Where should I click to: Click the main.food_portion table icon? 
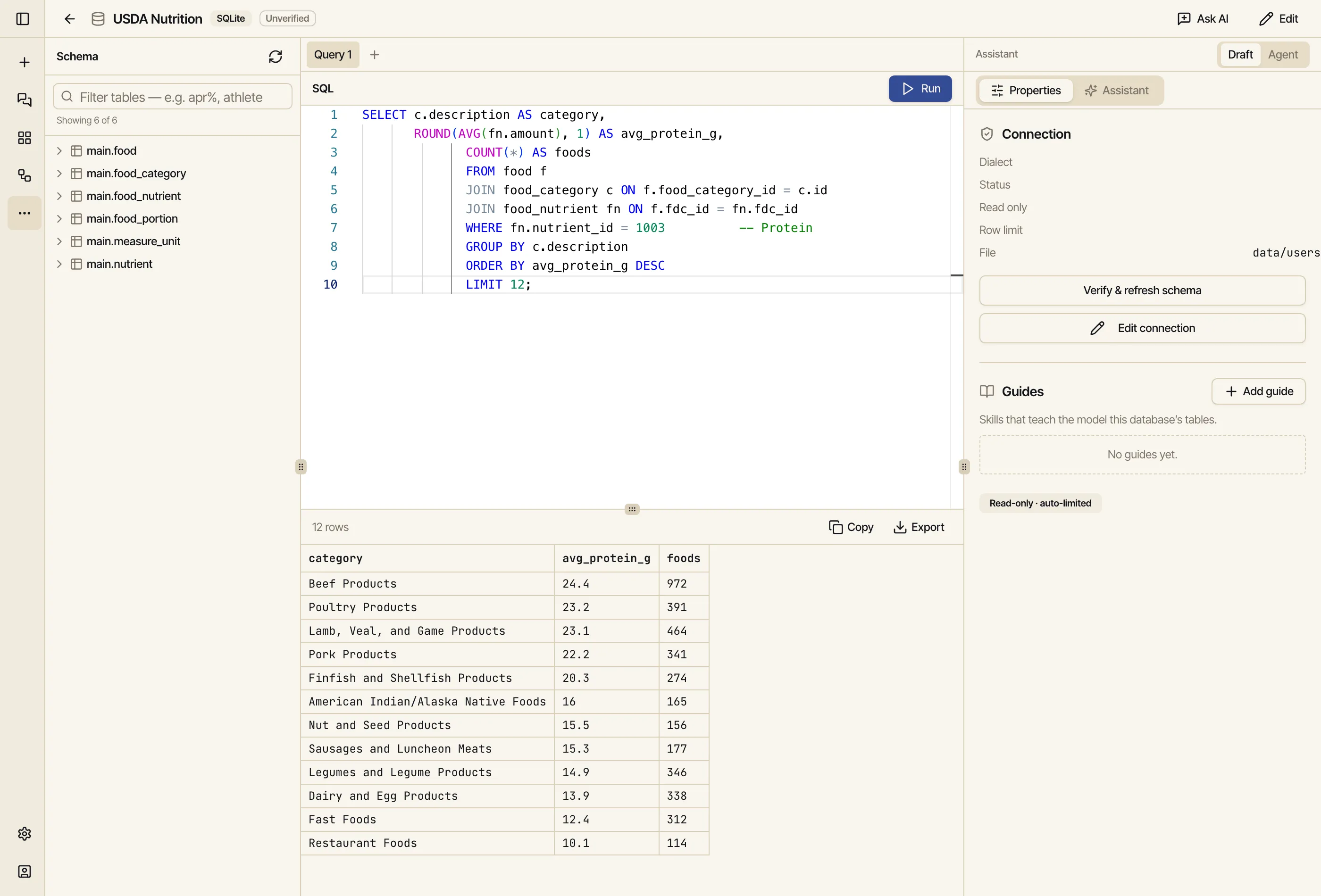76,219
